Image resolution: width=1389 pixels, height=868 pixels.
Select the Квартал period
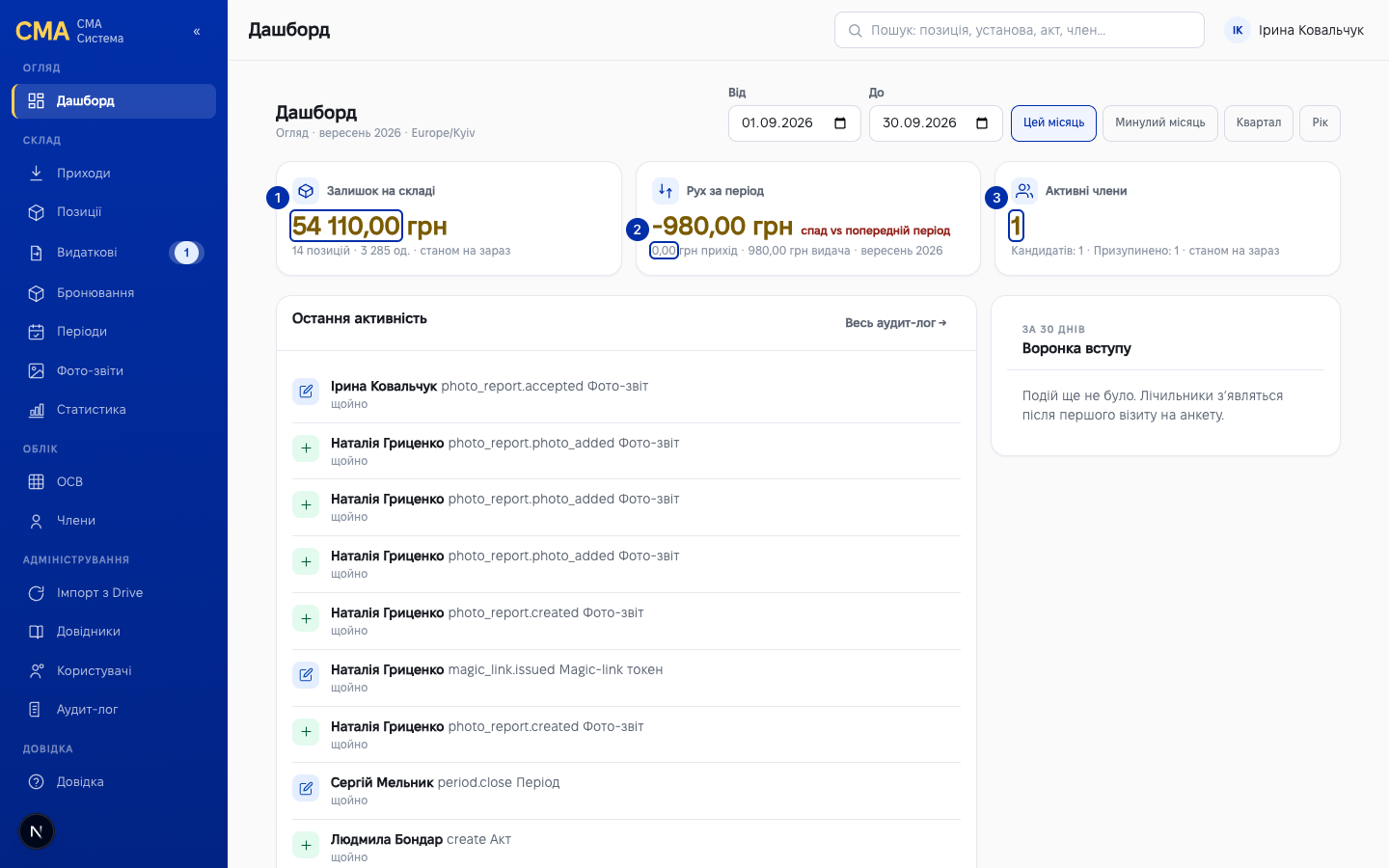[1259, 123]
